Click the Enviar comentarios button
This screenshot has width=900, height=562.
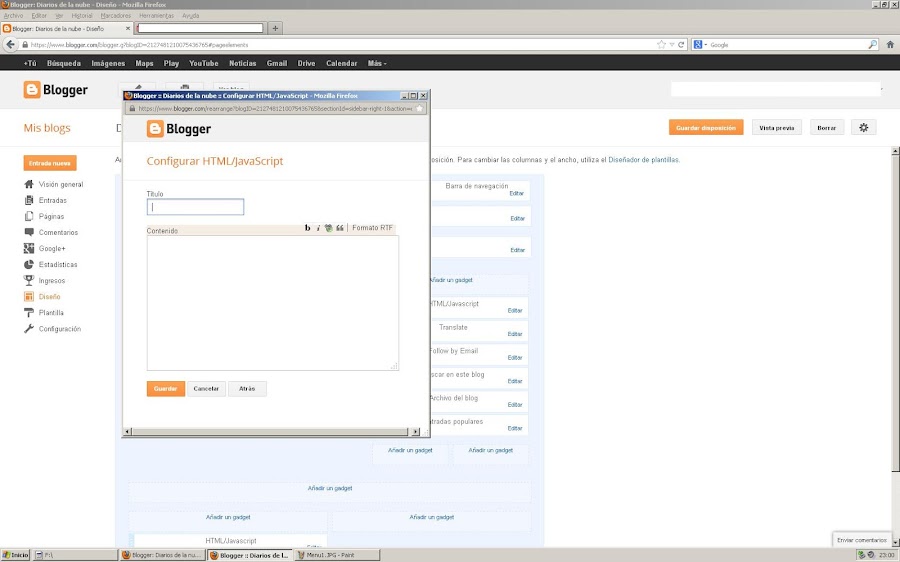pos(862,540)
